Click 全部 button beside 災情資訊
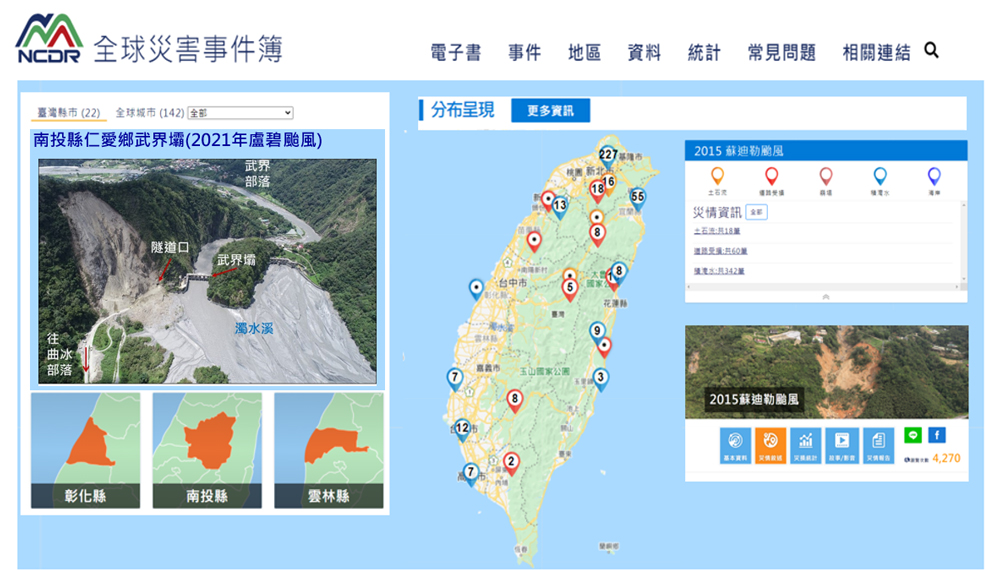This screenshot has height=570, width=1000. (756, 212)
